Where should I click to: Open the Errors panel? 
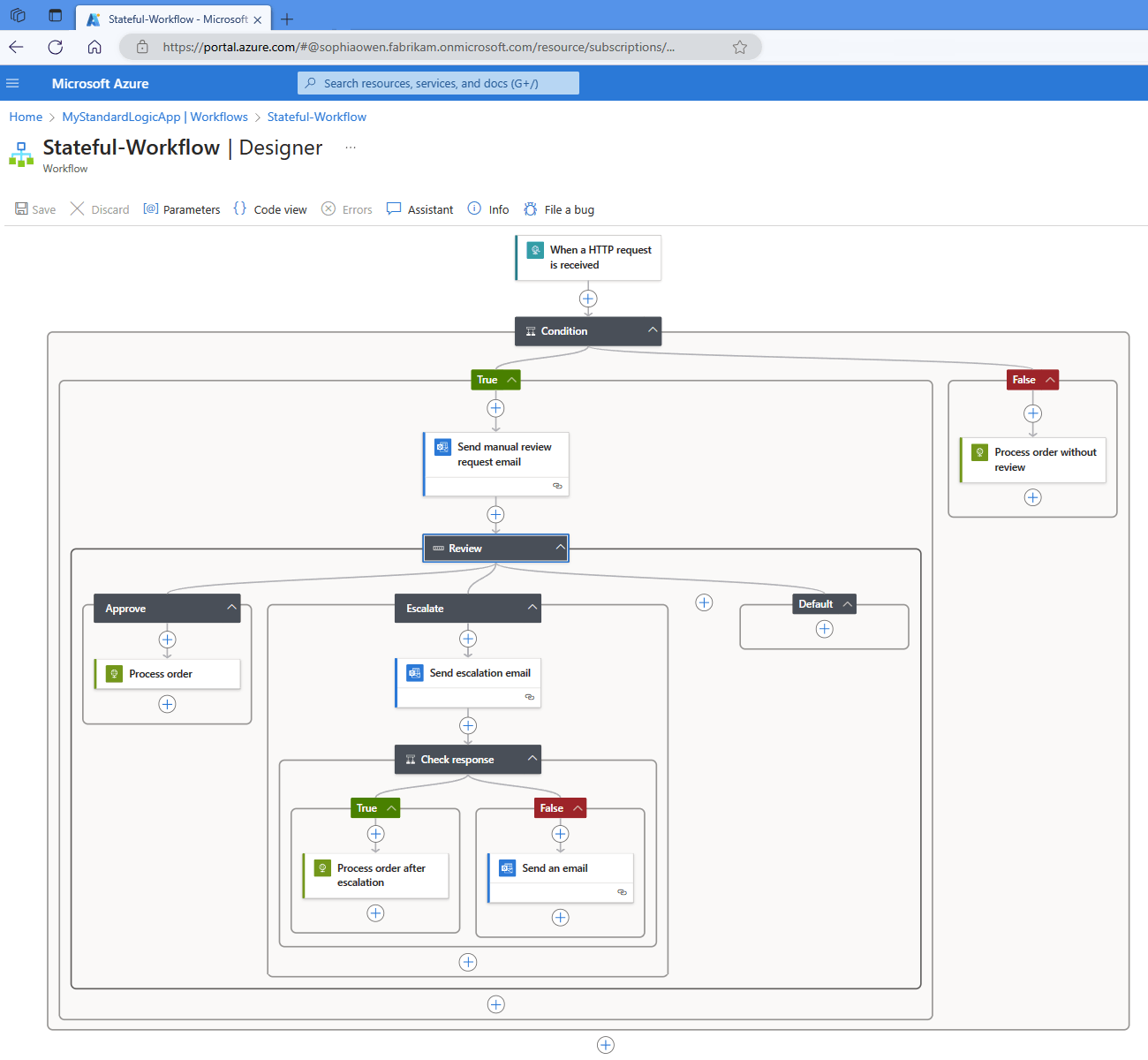[347, 209]
